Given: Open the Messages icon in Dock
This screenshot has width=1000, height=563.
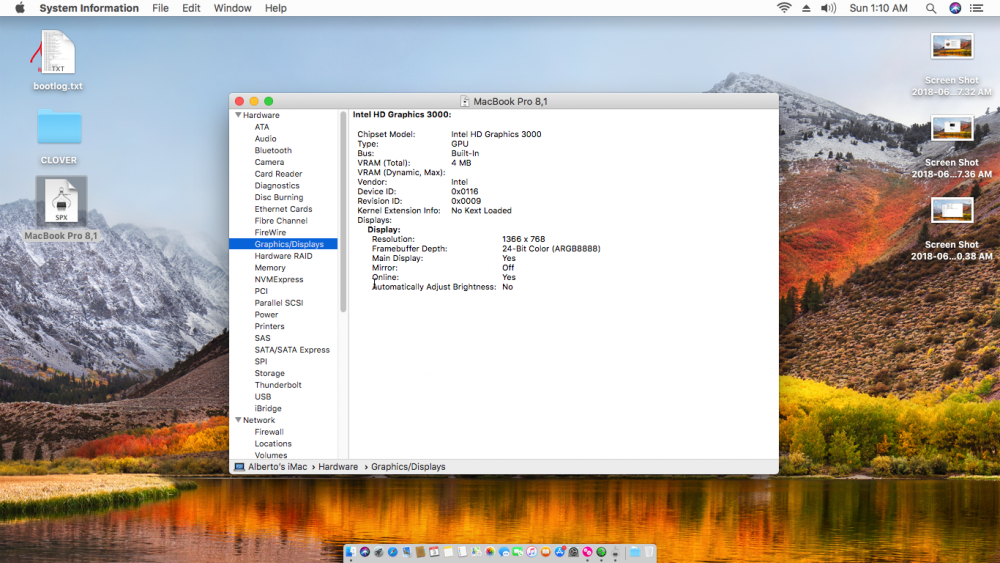Looking at the screenshot, I should tap(504, 552).
